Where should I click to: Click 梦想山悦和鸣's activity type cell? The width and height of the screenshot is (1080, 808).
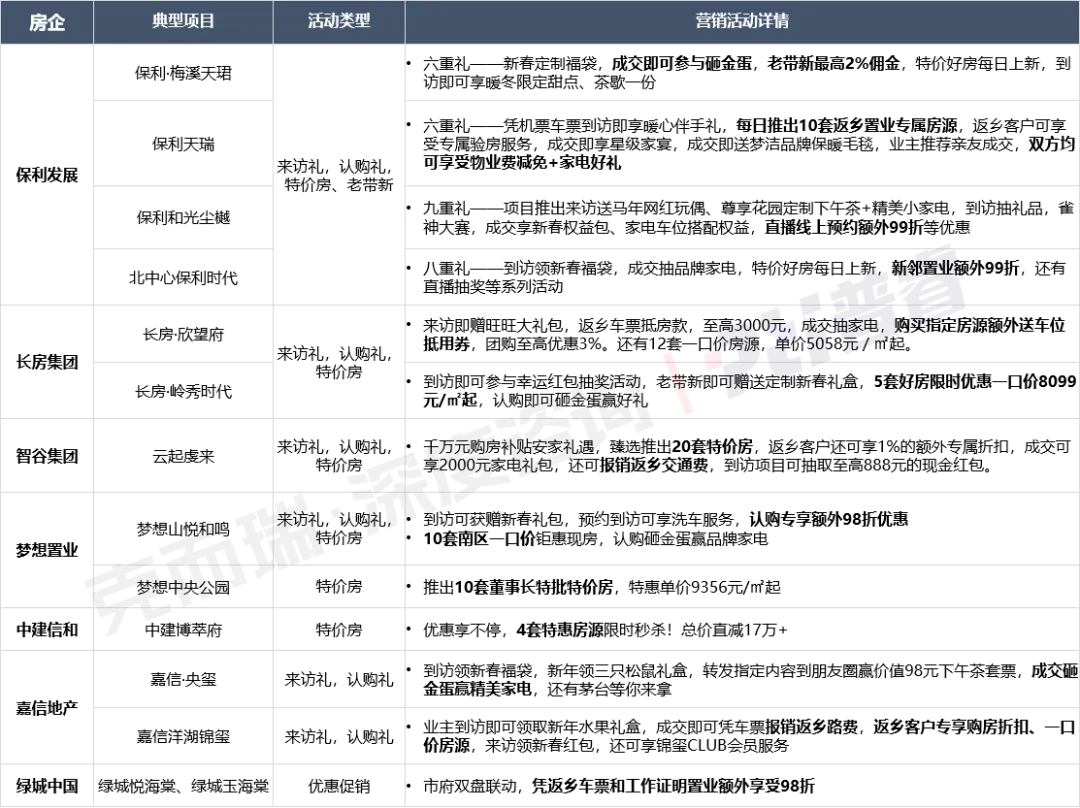339,529
